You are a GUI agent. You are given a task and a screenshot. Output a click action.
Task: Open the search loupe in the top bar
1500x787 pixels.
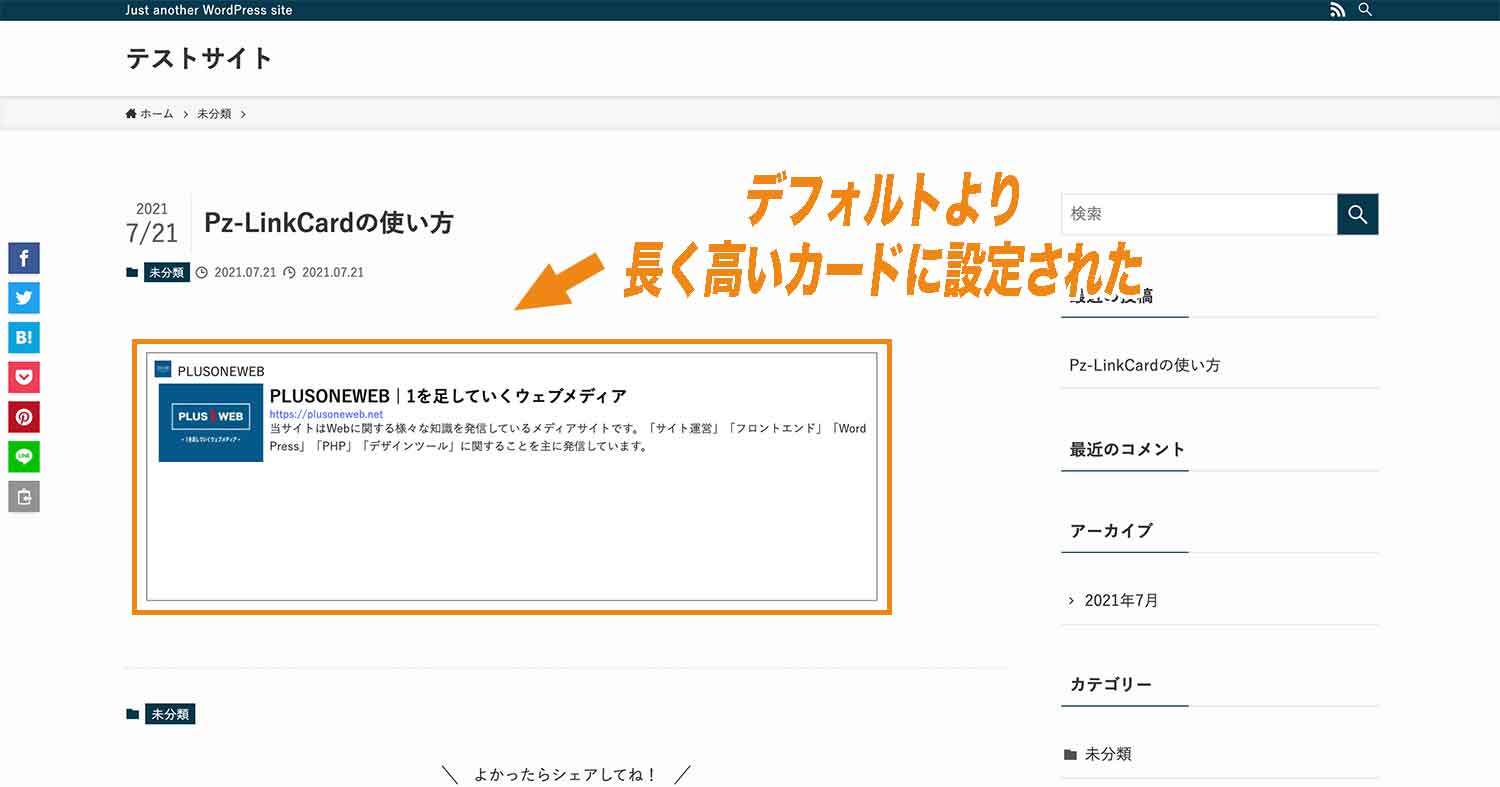coord(1365,10)
